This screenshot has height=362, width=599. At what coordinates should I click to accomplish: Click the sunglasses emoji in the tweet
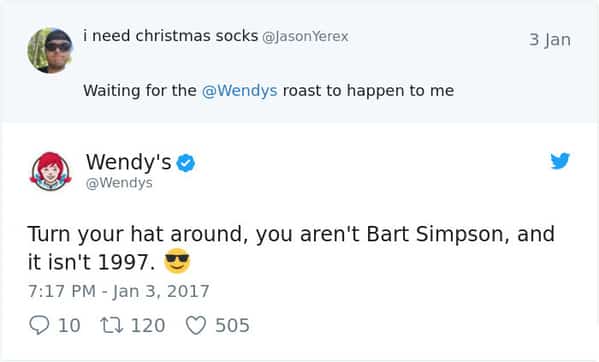click(x=177, y=261)
